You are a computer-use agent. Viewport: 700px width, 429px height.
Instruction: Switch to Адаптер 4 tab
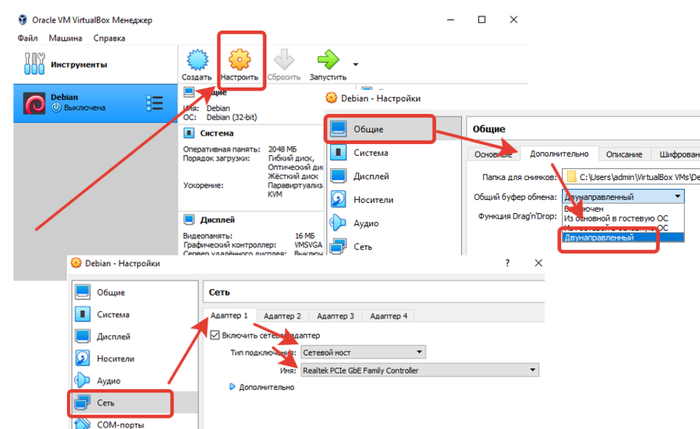click(388, 316)
